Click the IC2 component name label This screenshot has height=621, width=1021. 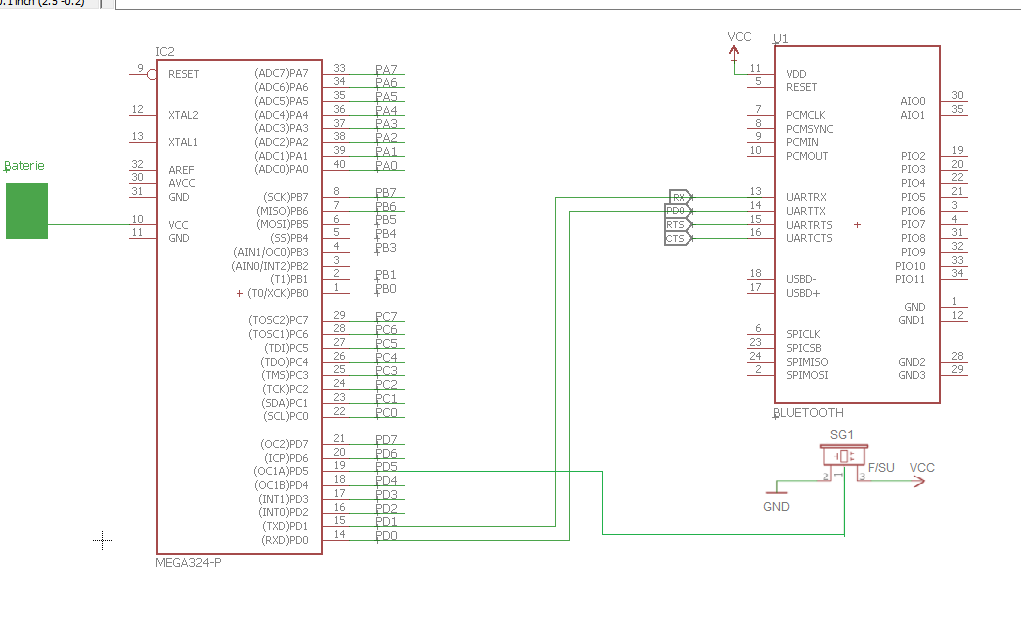pos(165,51)
